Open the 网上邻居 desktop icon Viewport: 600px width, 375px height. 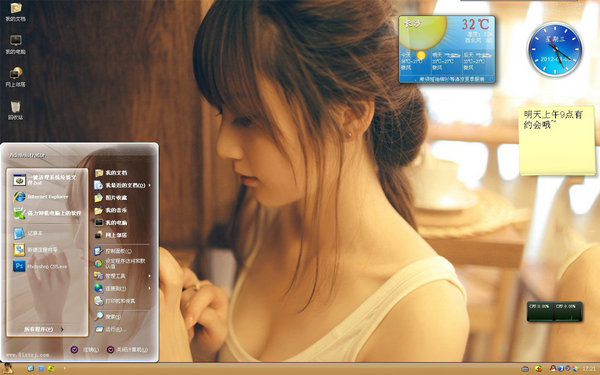16,77
